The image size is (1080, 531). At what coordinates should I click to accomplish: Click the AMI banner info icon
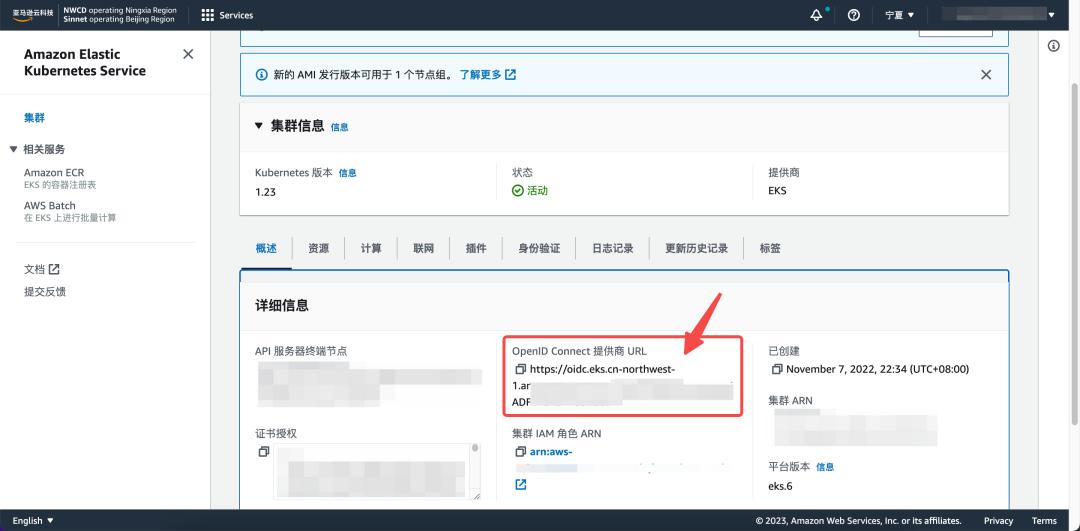coord(261,74)
